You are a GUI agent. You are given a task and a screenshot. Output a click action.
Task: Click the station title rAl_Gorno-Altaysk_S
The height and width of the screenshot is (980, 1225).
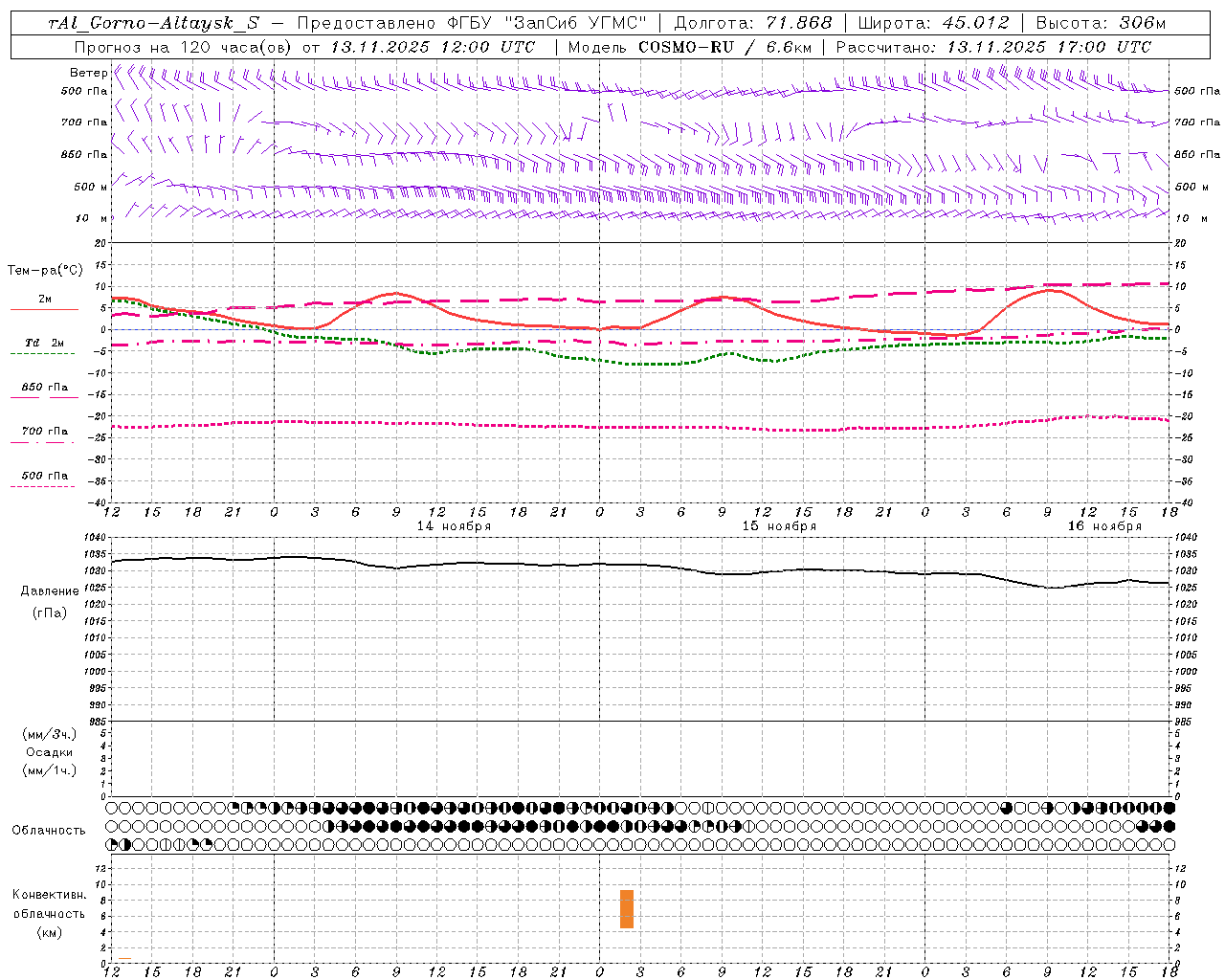(x=153, y=23)
